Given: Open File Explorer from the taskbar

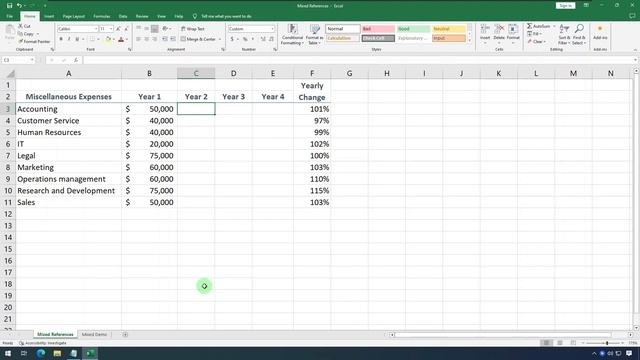Looking at the screenshot, I should click(57, 353).
